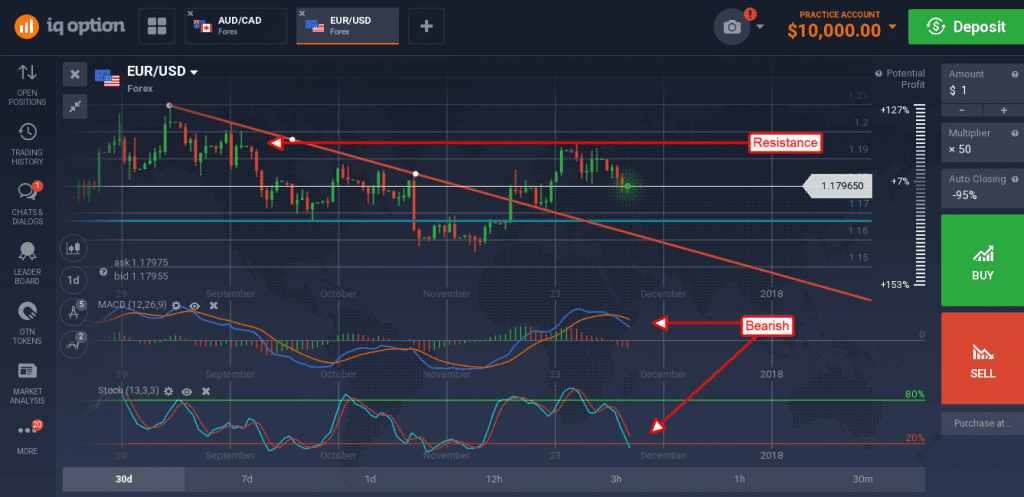1024x497 pixels.
Task: Decrease the amount with minus button
Action: [x=961, y=110]
